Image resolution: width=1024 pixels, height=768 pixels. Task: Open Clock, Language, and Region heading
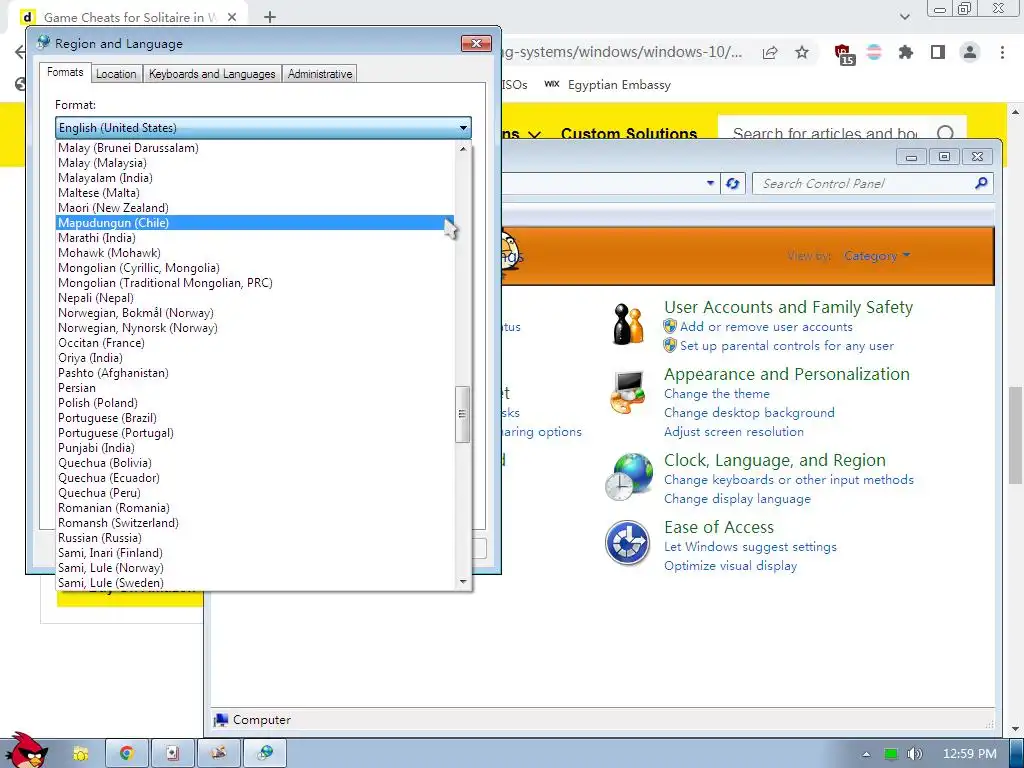click(x=775, y=460)
